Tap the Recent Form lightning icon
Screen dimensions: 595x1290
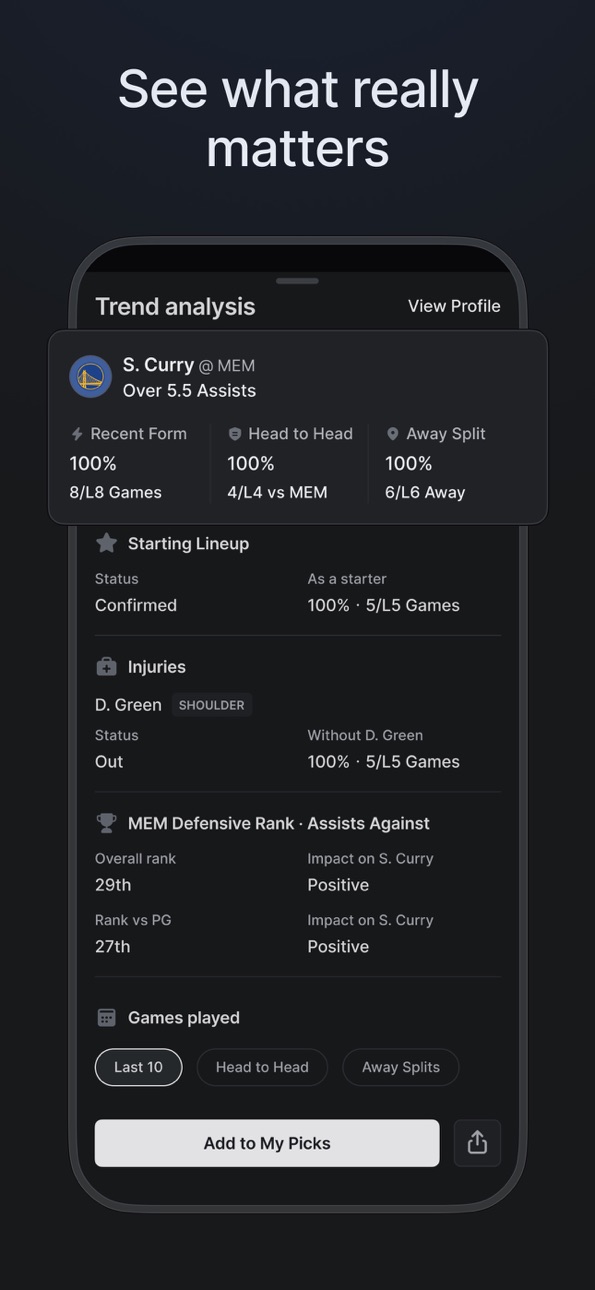77,434
